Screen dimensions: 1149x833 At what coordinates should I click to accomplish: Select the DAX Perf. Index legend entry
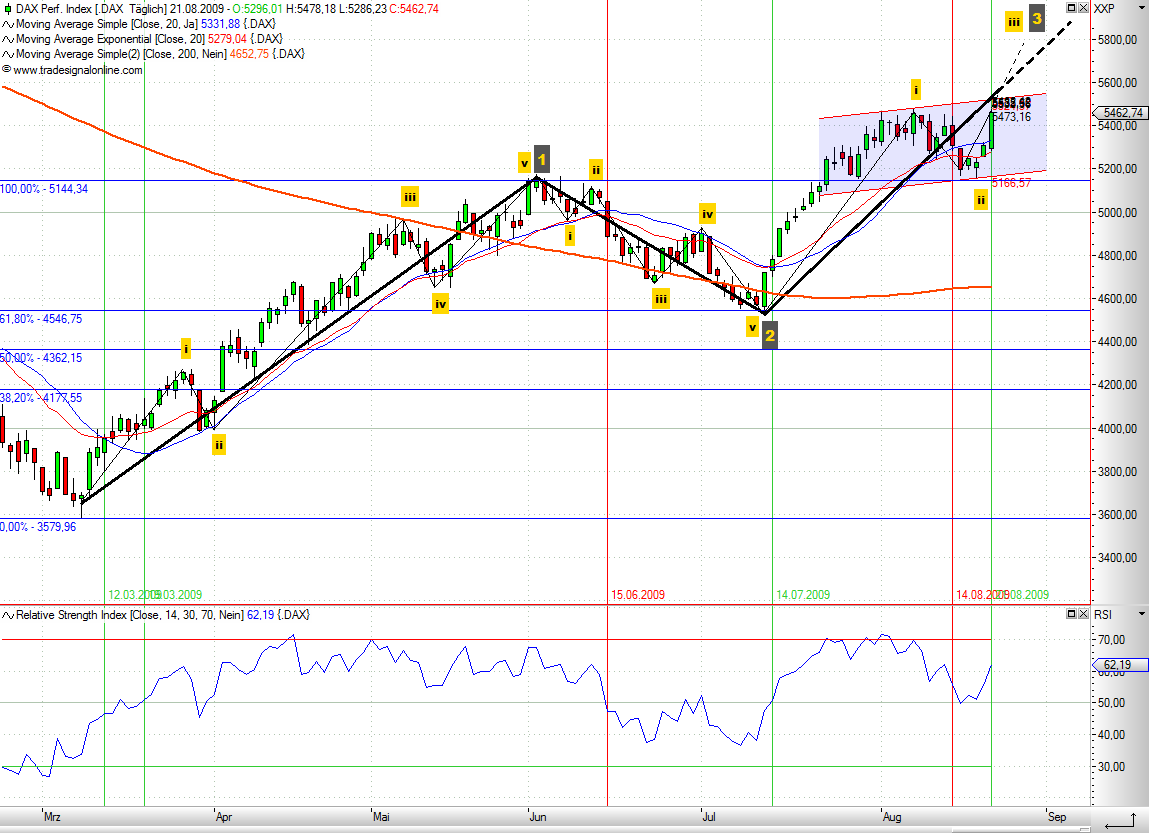[x=227, y=9]
